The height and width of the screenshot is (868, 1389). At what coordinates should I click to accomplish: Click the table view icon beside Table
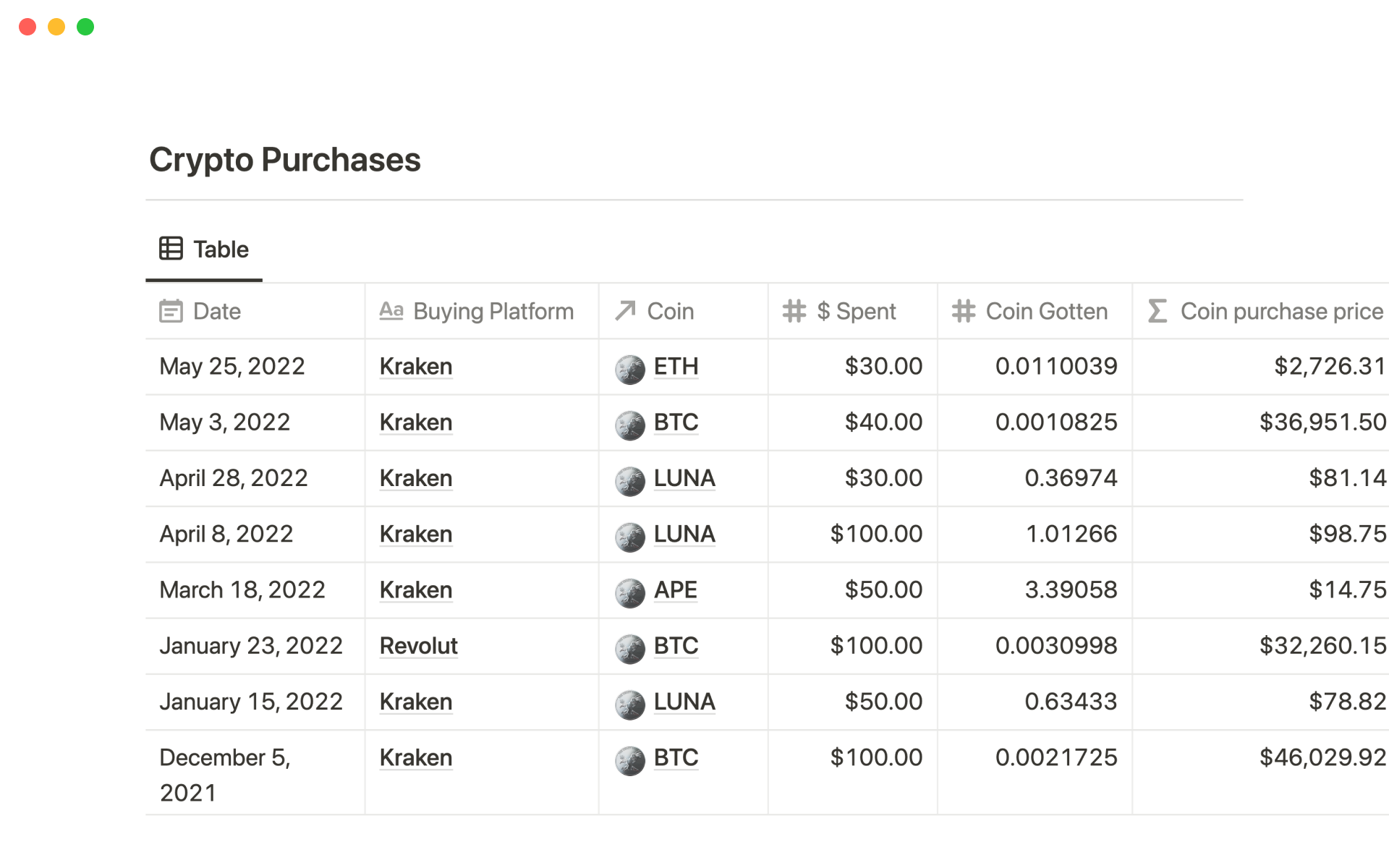[x=171, y=249]
